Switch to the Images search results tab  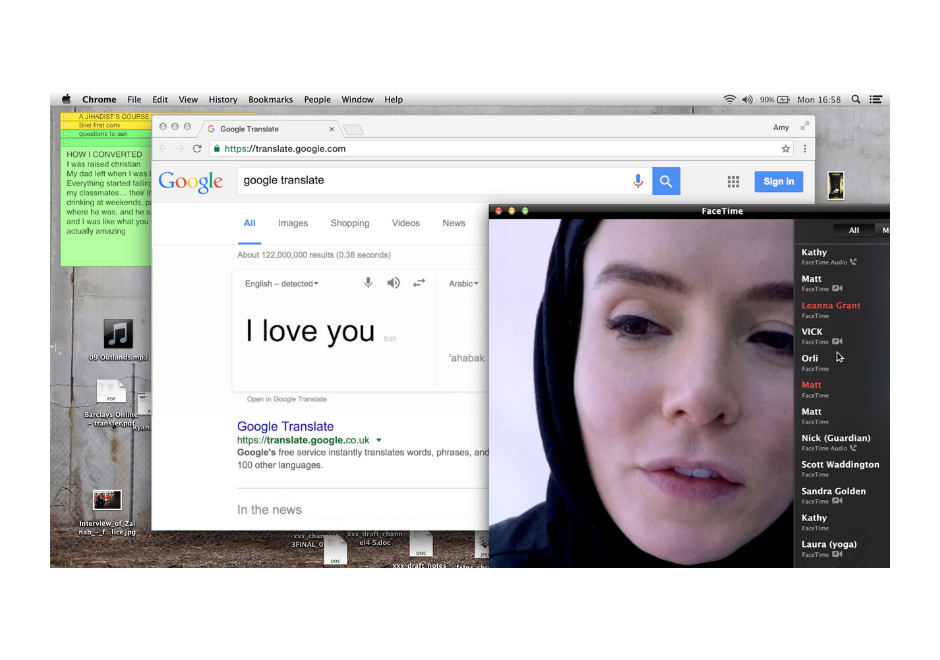292,223
